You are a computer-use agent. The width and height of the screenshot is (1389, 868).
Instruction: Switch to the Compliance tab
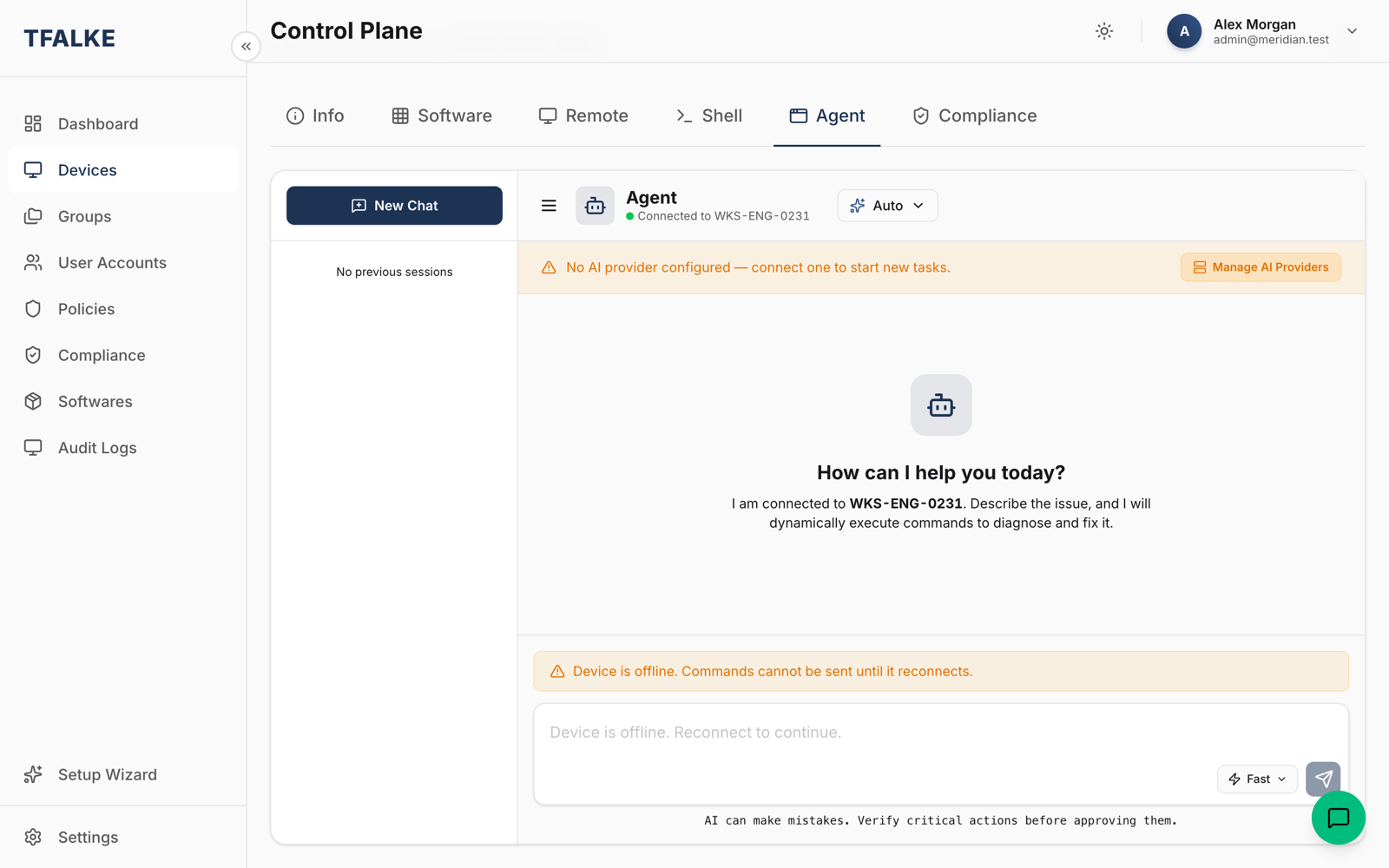975,116
